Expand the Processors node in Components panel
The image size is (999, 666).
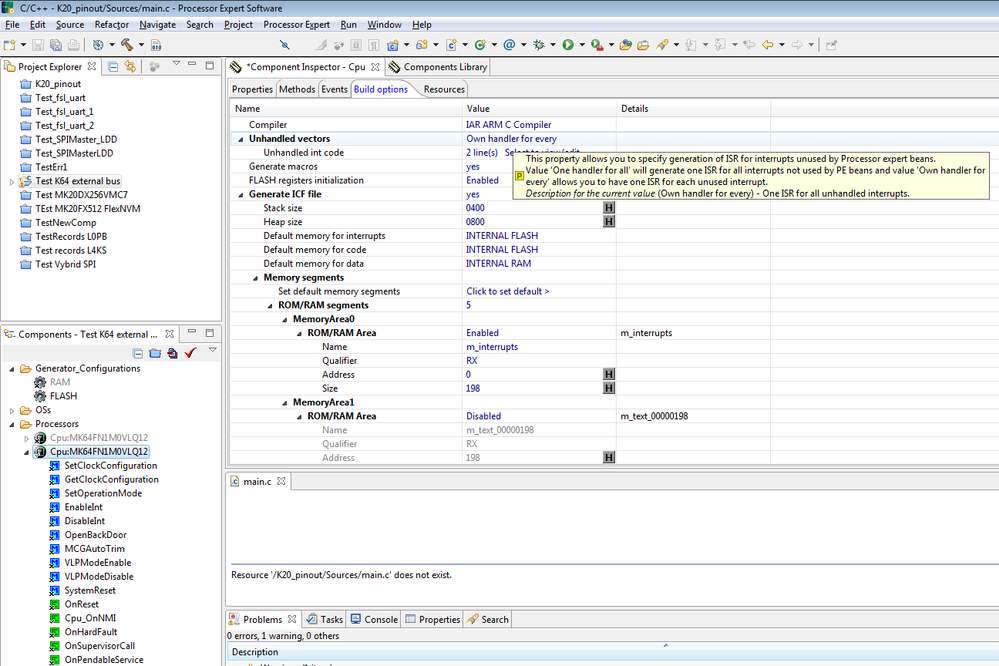(11, 423)
